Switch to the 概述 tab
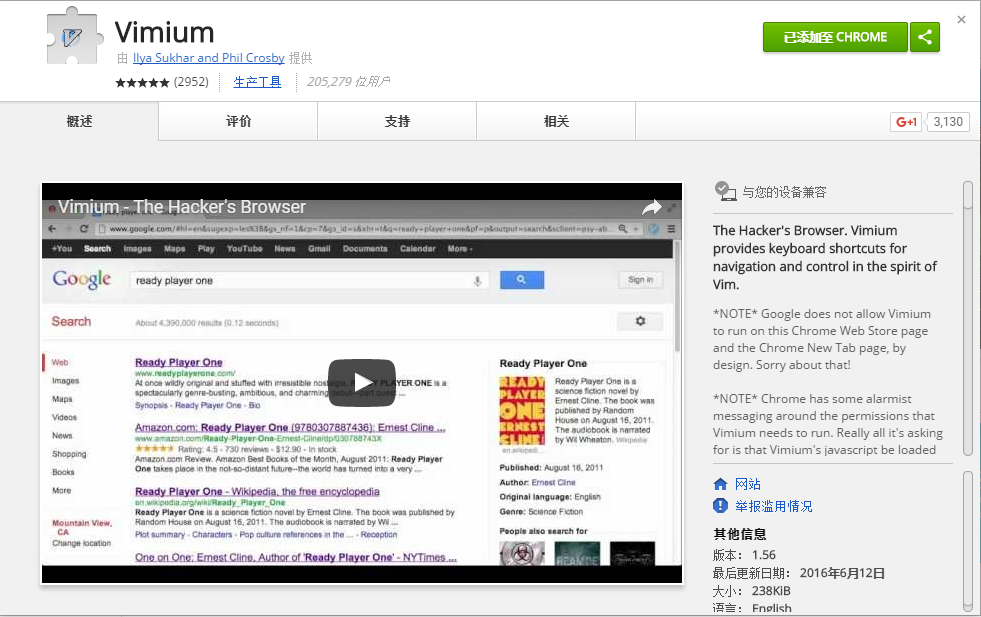The image size is (981, 617). coord(79,121)
